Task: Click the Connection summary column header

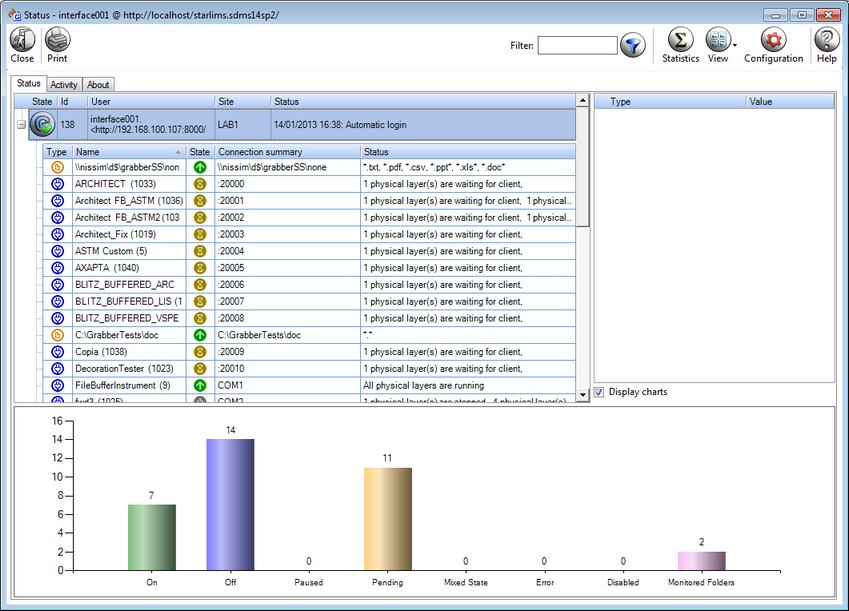Action: coord(288,152)
